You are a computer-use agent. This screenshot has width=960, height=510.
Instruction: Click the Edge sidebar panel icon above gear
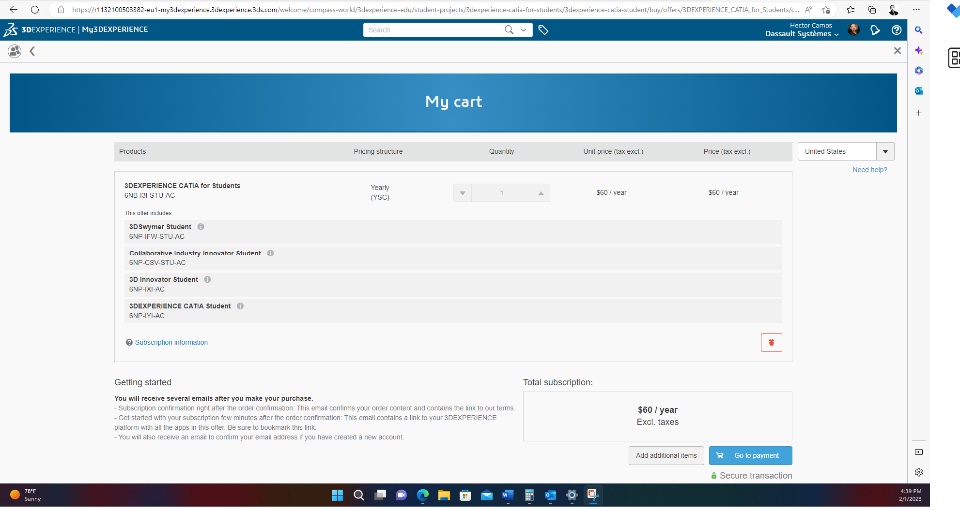pyautogui.click(x=918, y=452)
